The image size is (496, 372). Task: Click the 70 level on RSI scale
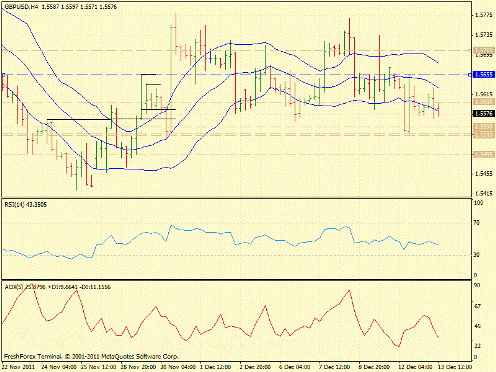(477, 223)
